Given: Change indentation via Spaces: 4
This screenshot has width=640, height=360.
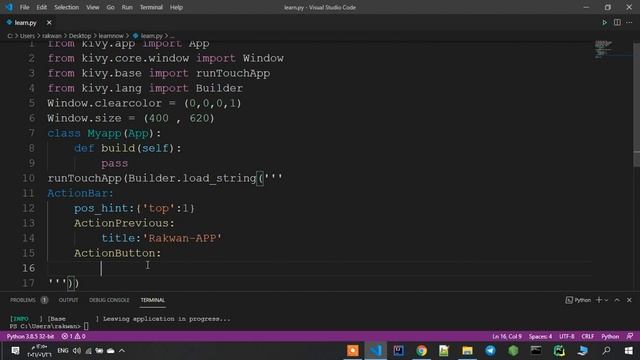Looking at the screenshot, I should click(540, 336).
